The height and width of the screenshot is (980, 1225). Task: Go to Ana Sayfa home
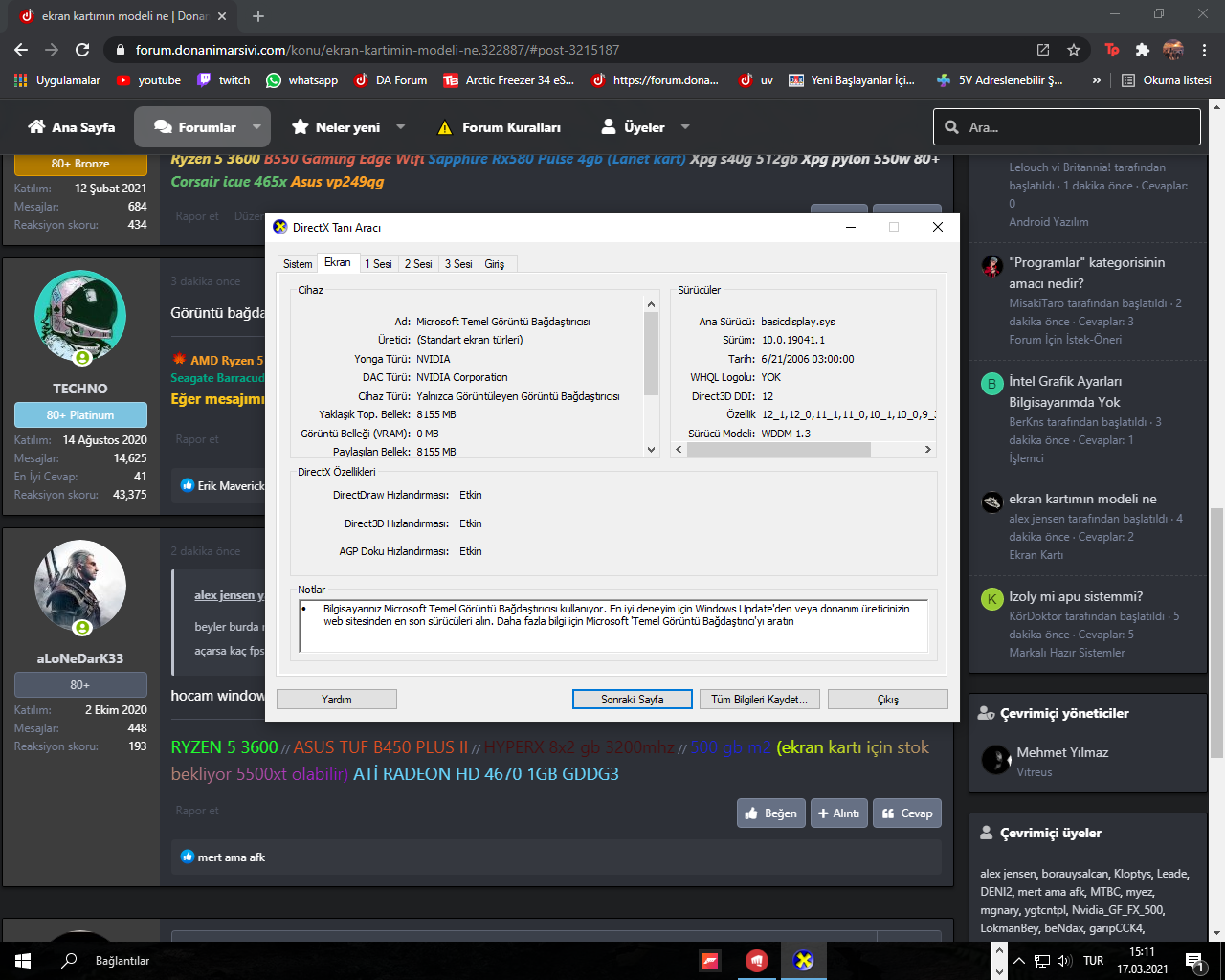point(72,127)
